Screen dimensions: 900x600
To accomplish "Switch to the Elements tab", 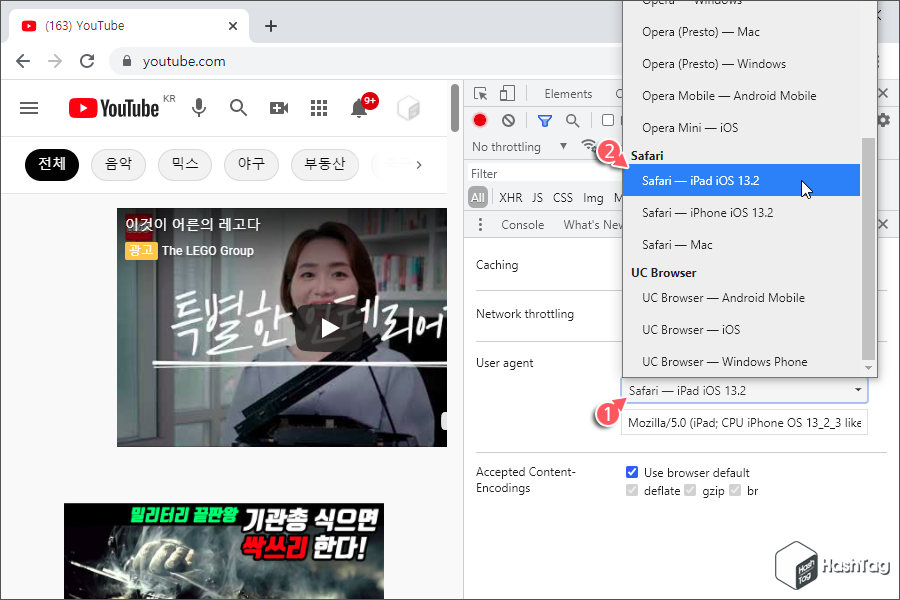I will click(570, 93).
